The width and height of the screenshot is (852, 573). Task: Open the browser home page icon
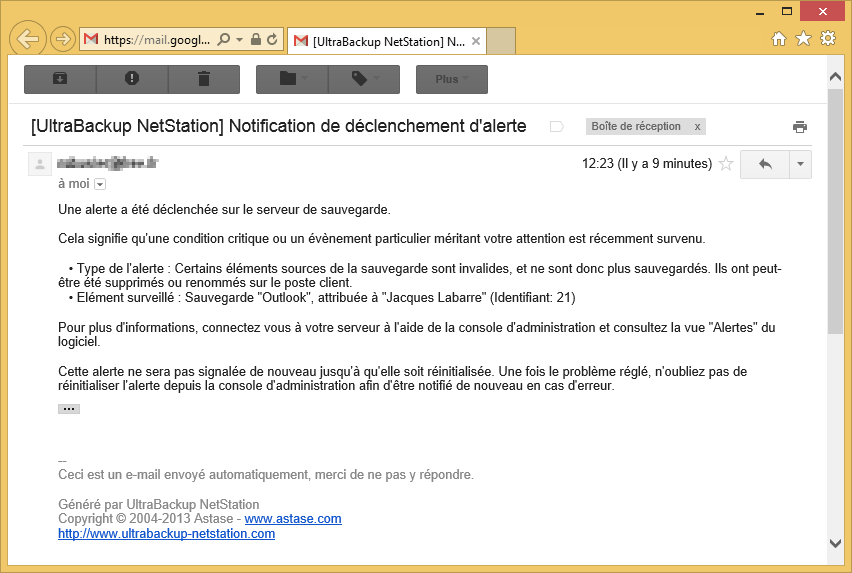point(779,39)
